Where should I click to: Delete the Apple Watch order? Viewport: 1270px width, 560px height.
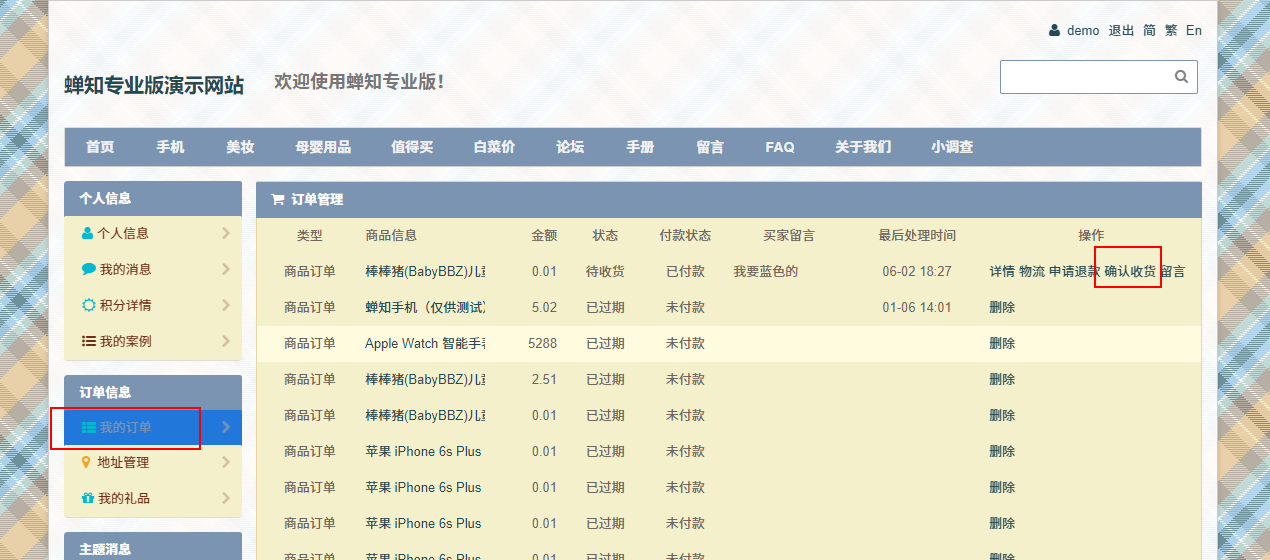pos(1002,343)
